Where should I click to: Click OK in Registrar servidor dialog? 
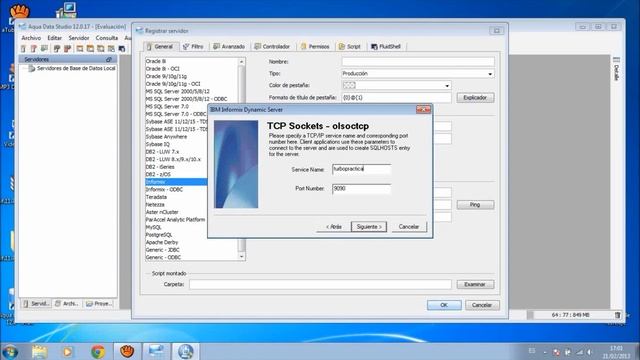444,305
